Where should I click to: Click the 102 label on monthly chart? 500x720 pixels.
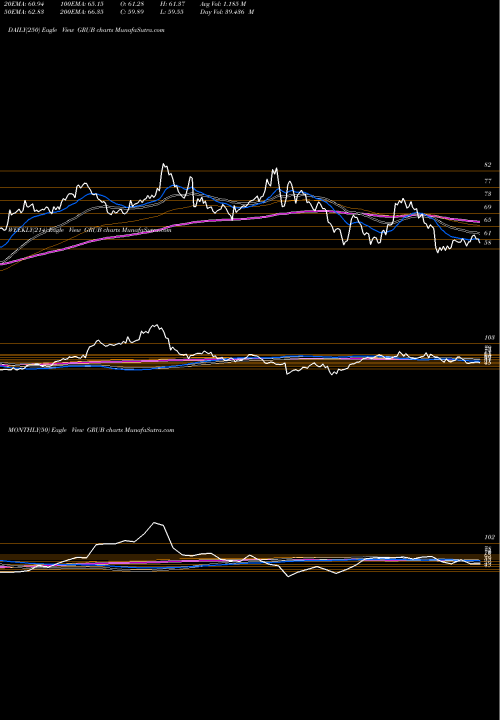point(489,537)
